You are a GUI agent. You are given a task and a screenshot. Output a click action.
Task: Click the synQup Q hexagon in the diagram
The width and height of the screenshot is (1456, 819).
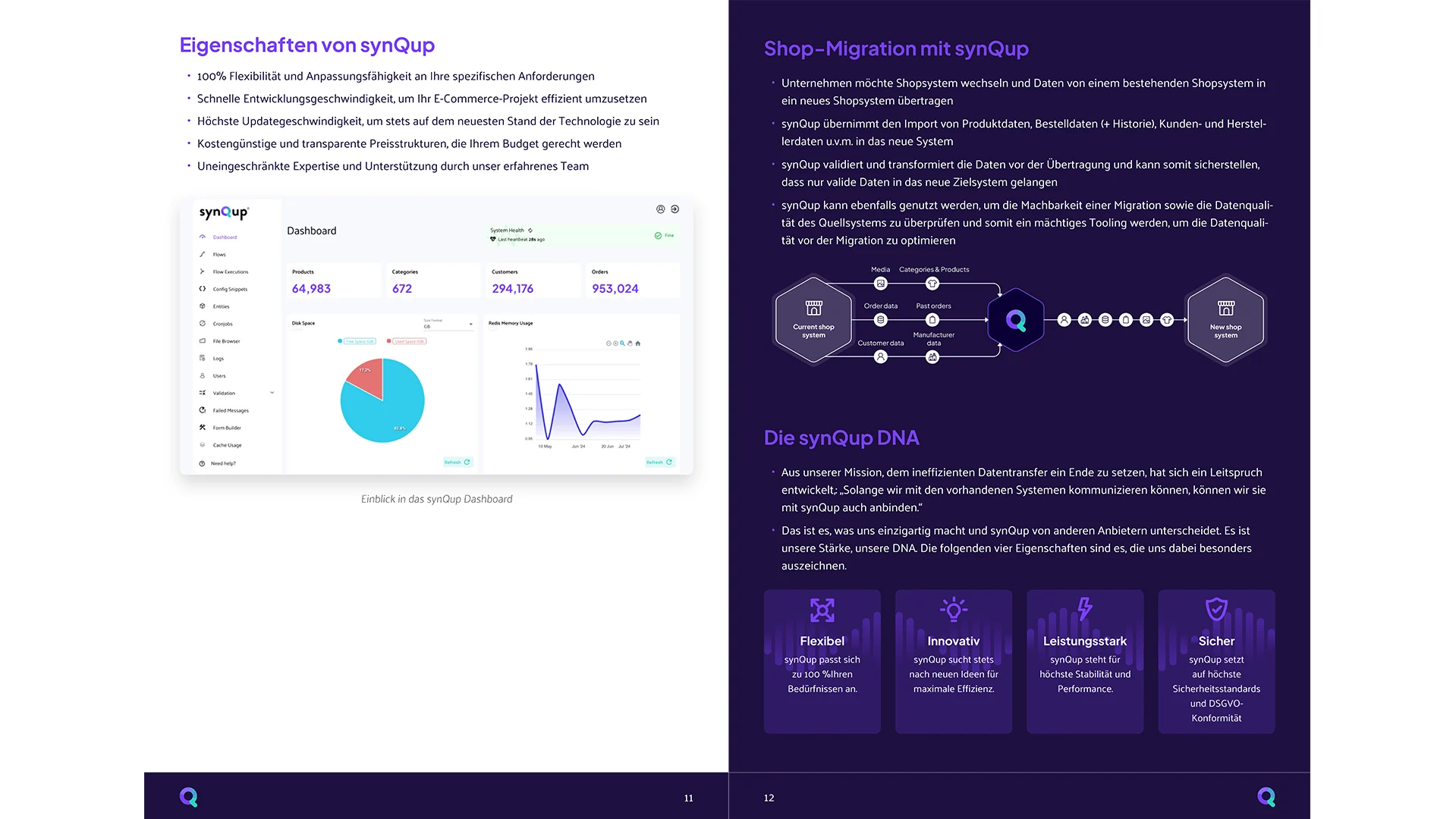pos(1015,320)
